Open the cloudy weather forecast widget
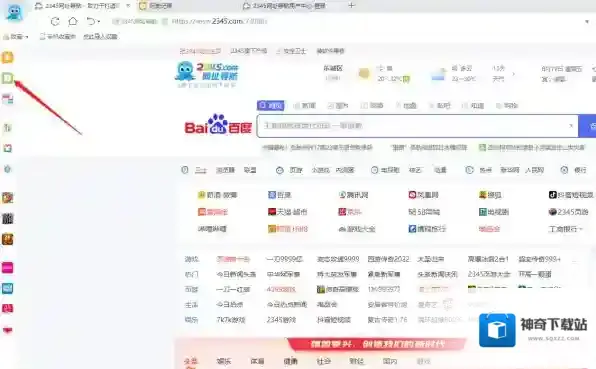Image resolution: width=596 pixels, height=369 pixels. 453,74
